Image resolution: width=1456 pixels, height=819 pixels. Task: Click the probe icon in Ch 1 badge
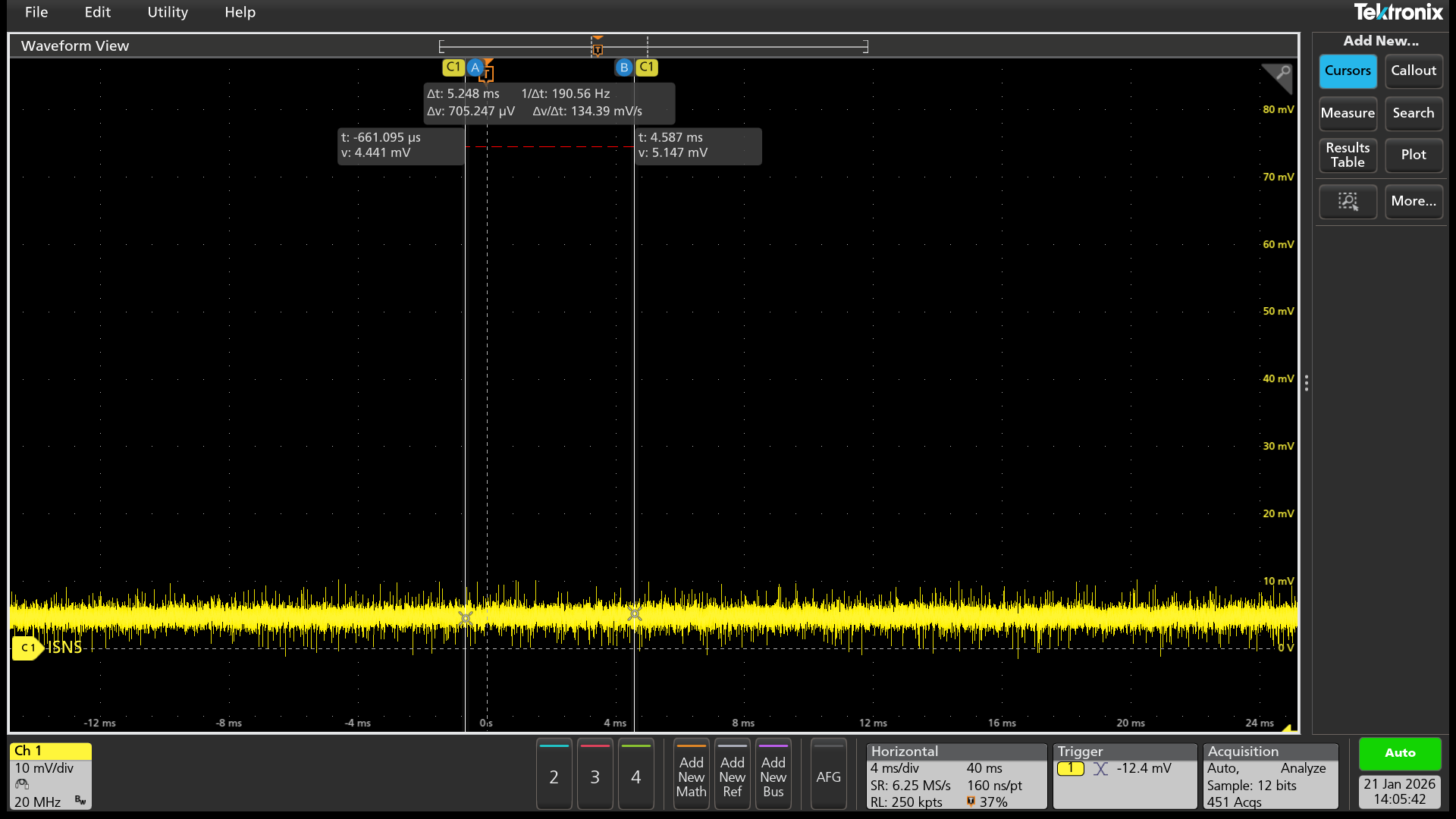point(21,784)
